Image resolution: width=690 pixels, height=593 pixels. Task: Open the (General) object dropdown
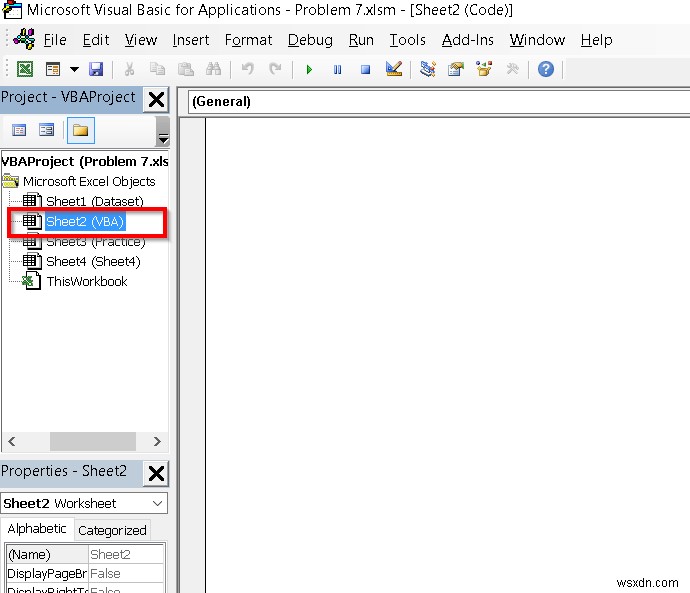(439, 102)
